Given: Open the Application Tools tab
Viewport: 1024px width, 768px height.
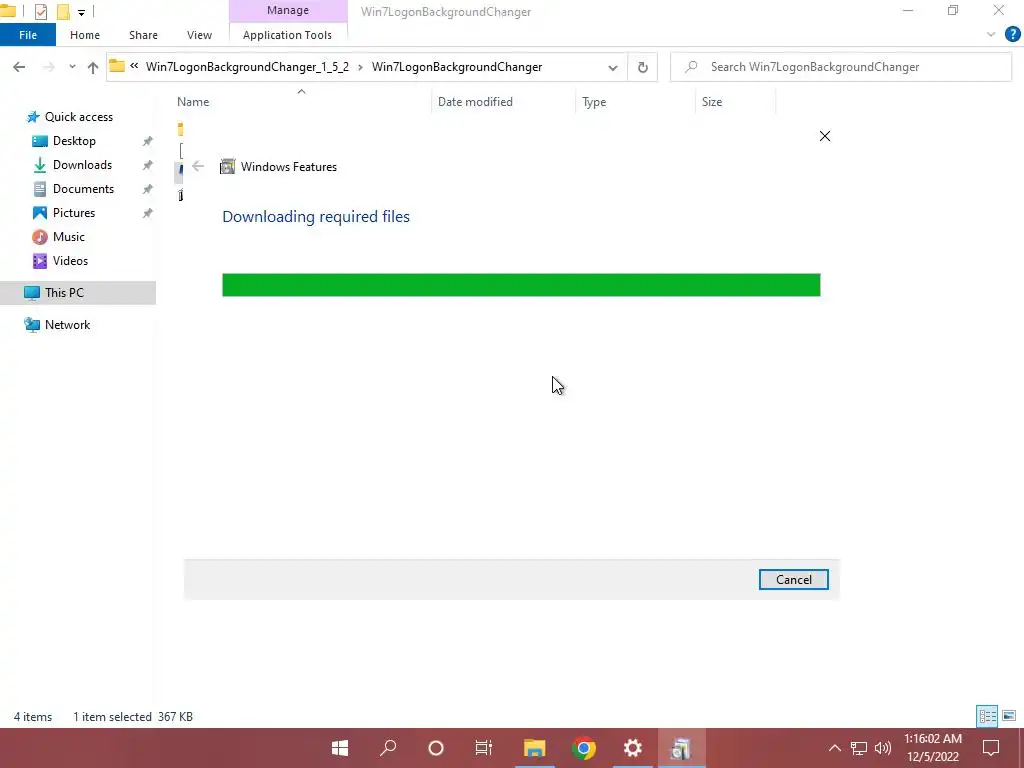Looking at the screenshot, I should (x=287, y=35).
